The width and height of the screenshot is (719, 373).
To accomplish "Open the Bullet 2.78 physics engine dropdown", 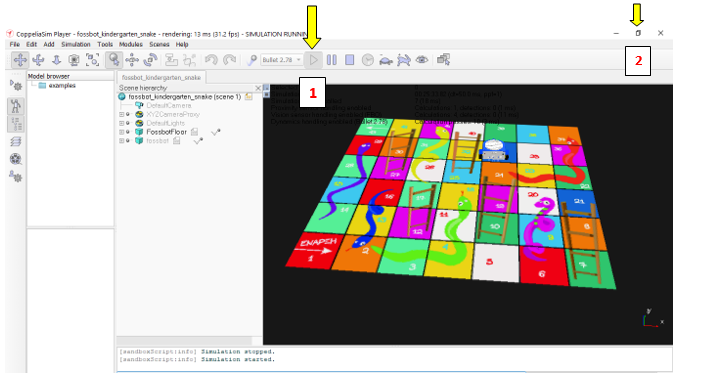I will [x=282, y=60].
